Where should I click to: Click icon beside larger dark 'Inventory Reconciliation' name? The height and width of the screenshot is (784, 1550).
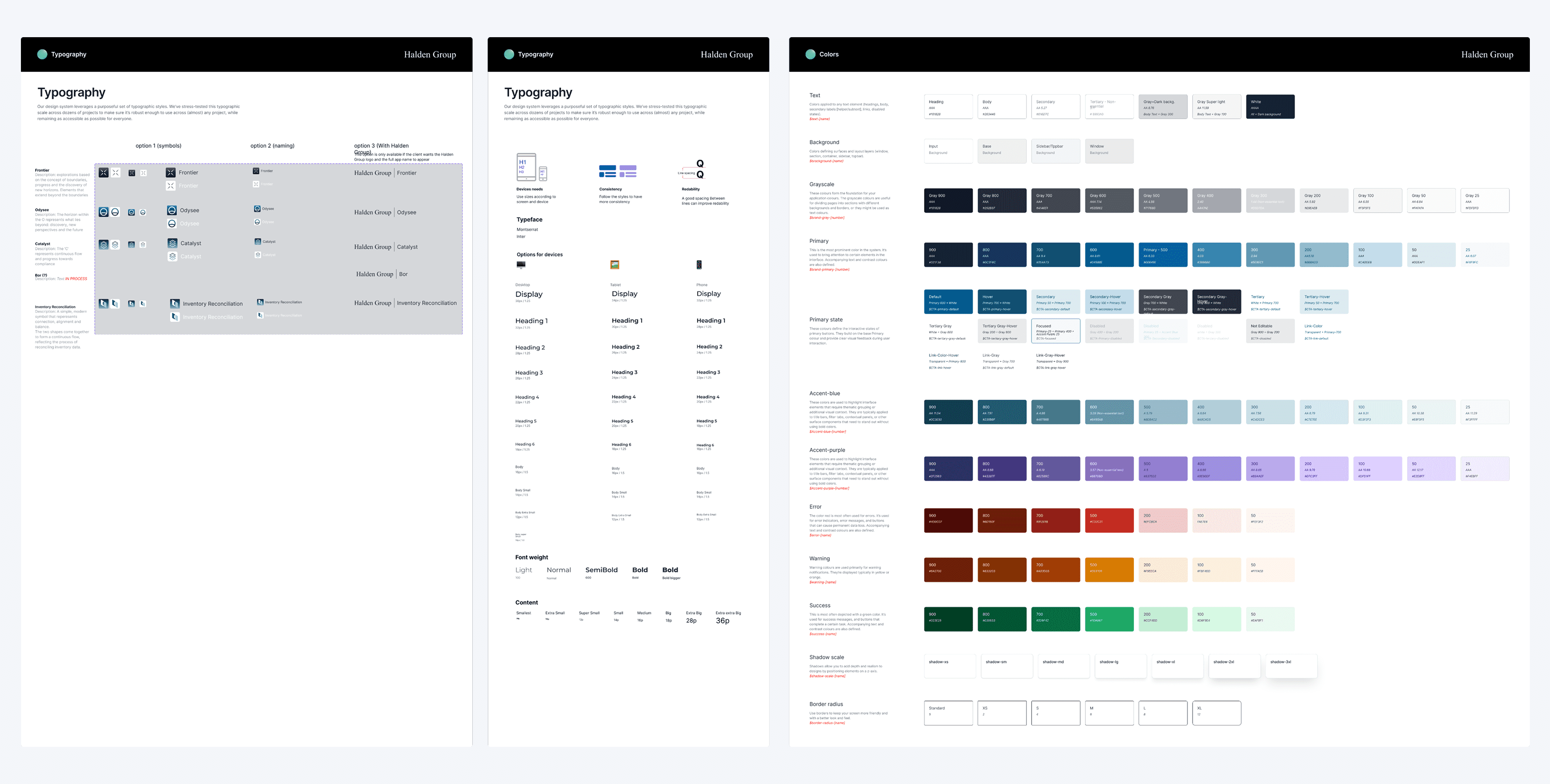(175, 304)
